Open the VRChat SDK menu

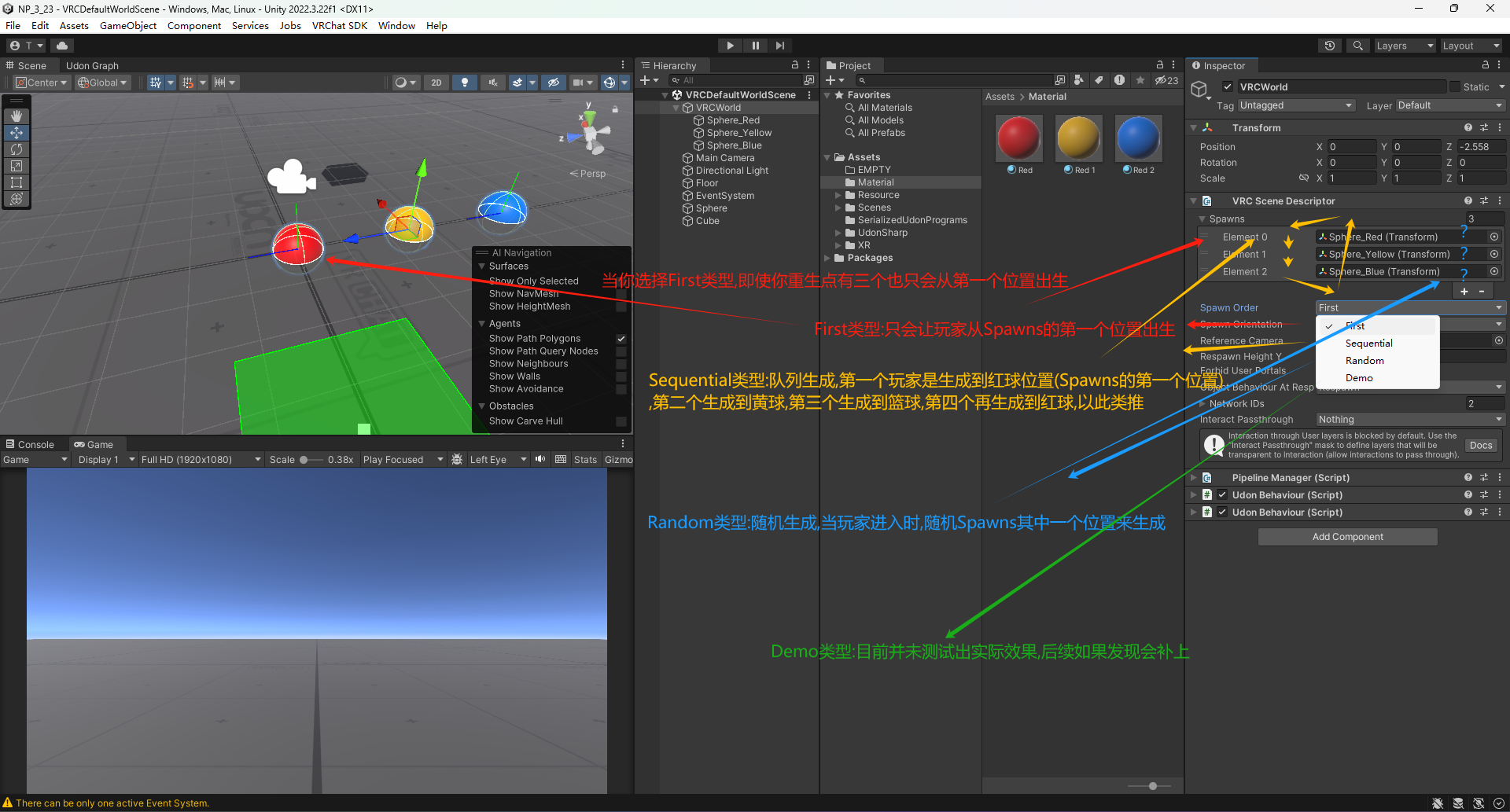click(340, 25)
